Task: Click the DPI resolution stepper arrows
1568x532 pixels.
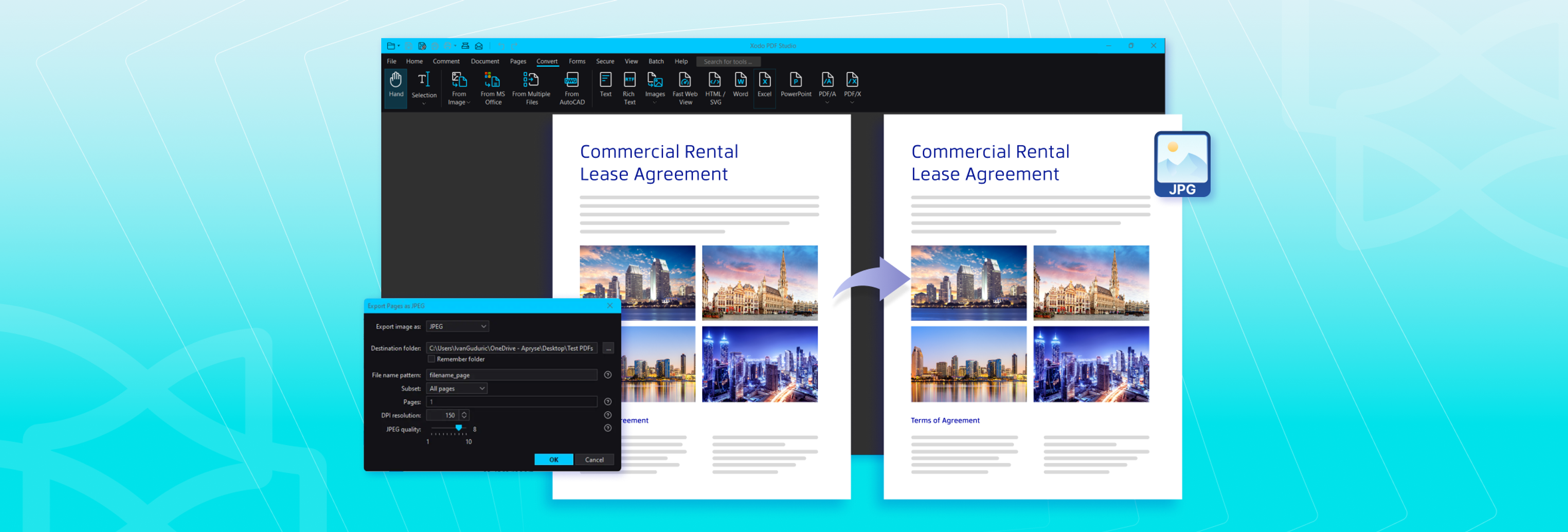Action: coord(464,415)
